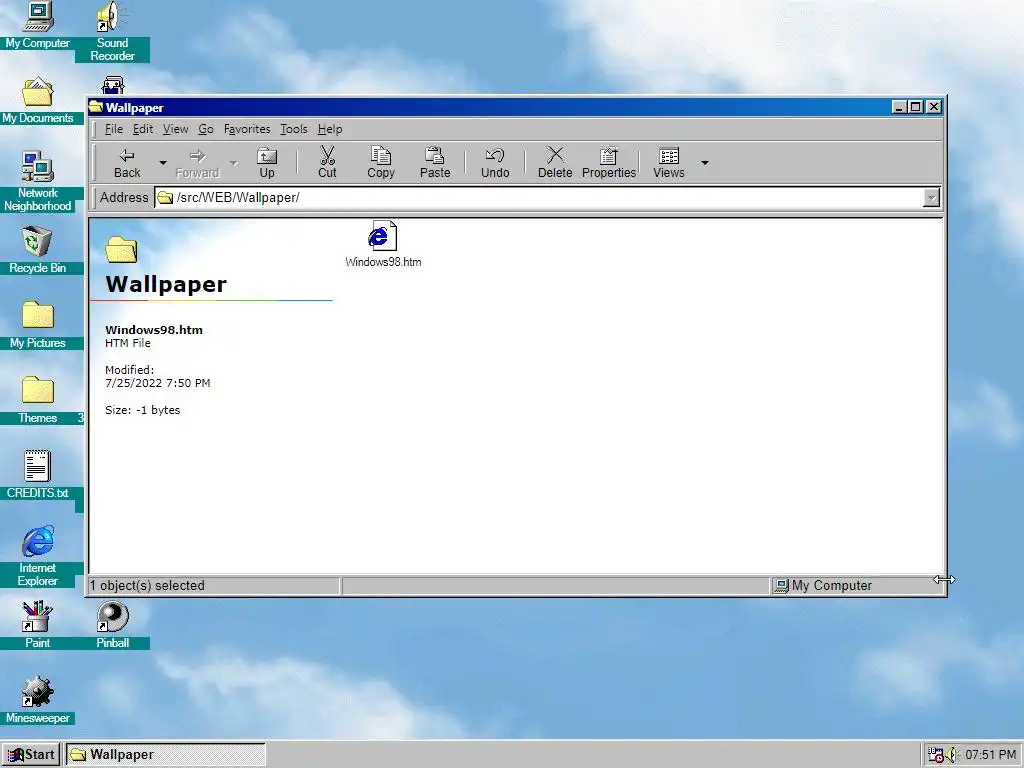Viewport: 1024px width, 768px height.
Task: Click the 'HTM File' type label
Action: pos(128,343)
